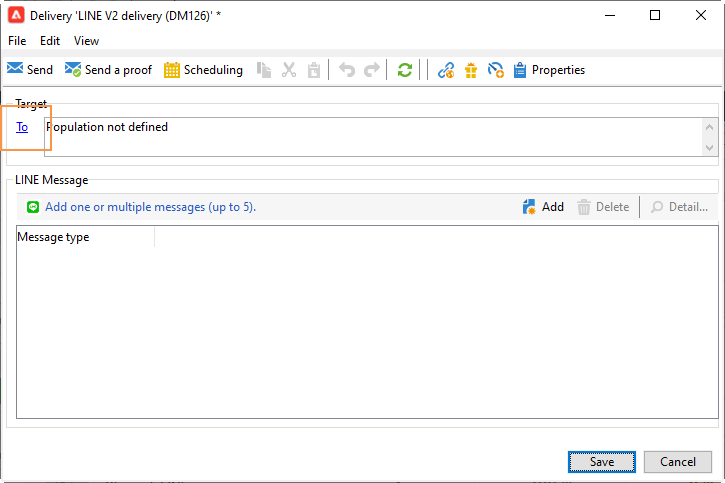Click the Adobe Campaign logo in title bar

[16, 15]
